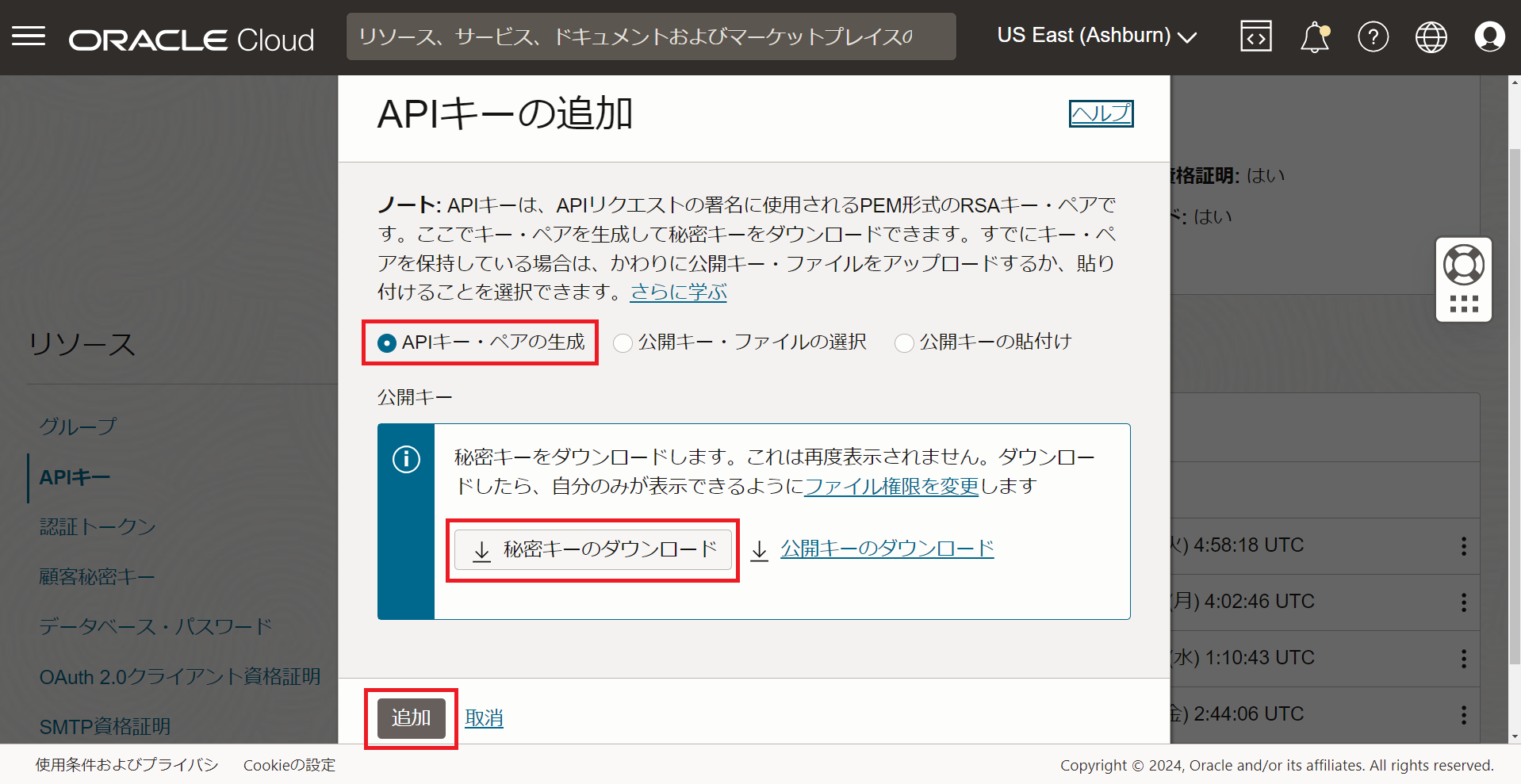Screen dimensions: 1521x784
Task: Open 顧客秘密キー in resources sidebar
Action: click(97, 576)
